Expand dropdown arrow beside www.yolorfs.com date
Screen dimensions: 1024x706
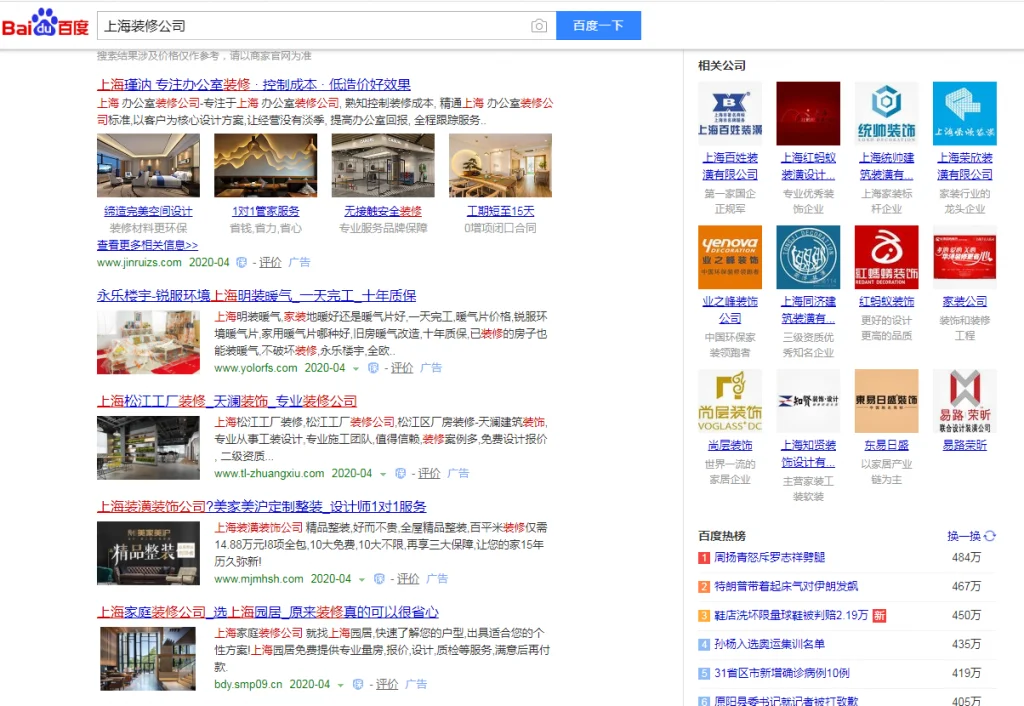pyautogui.click(x=355, y=369)
